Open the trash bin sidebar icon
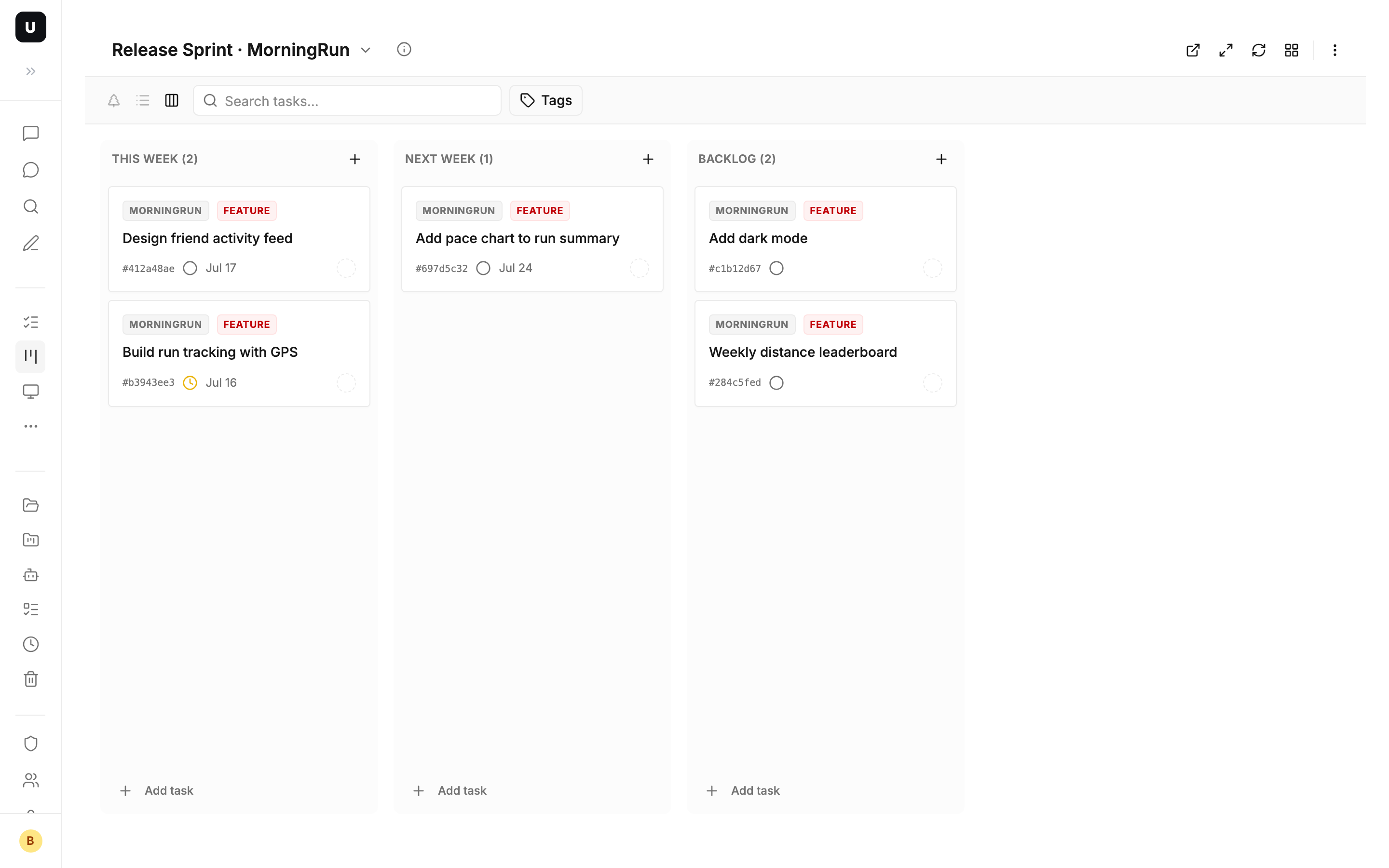The height and width of the screenshot is (868, 1389). click(x=30, y=679)
